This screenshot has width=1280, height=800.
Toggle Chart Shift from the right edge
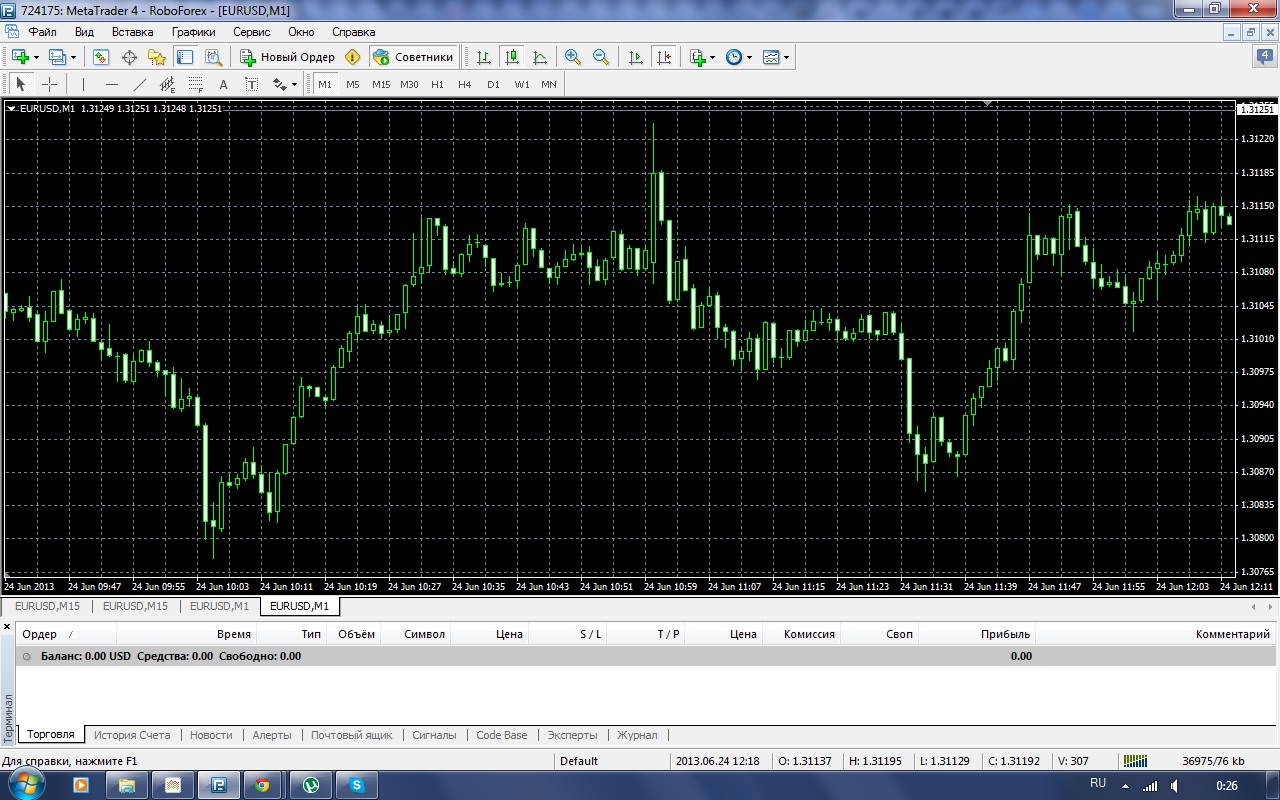pos(663,57)
